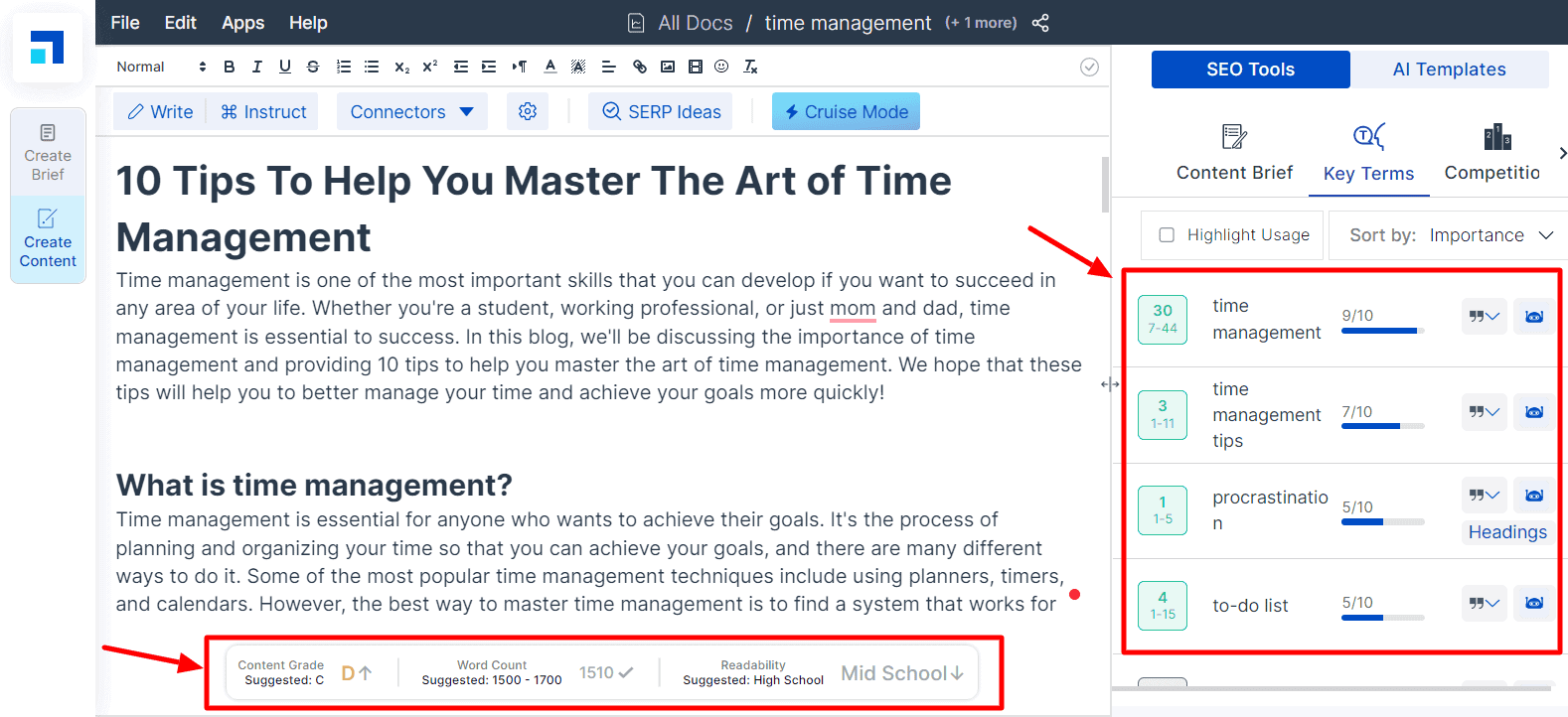Click the Content Grade D indicator

(x=357, y=673)
